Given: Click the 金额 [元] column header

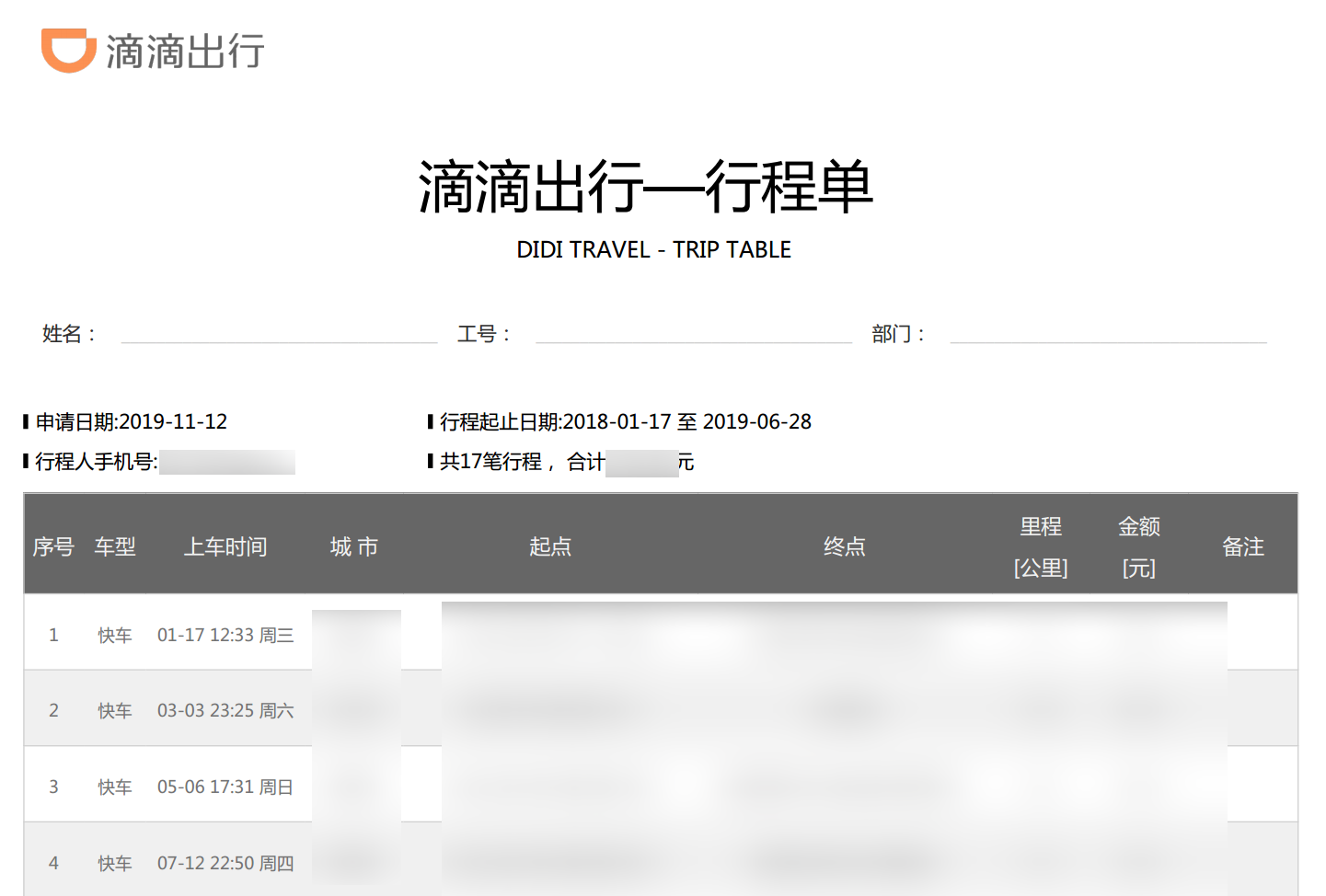Looking at the screenshot, I should pyautogui.click(x=1139, y=547).
